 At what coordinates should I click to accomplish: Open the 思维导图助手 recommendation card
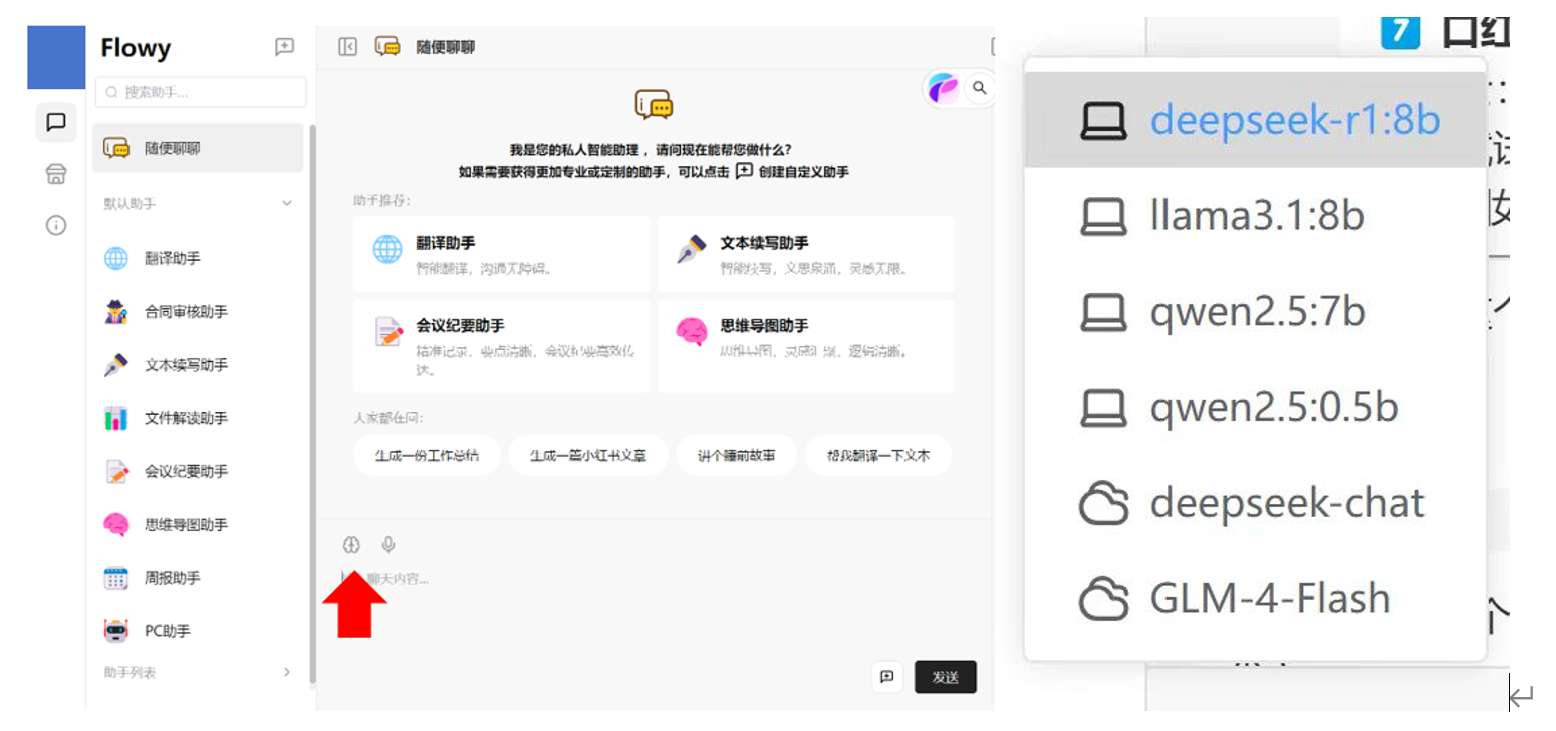806,346
